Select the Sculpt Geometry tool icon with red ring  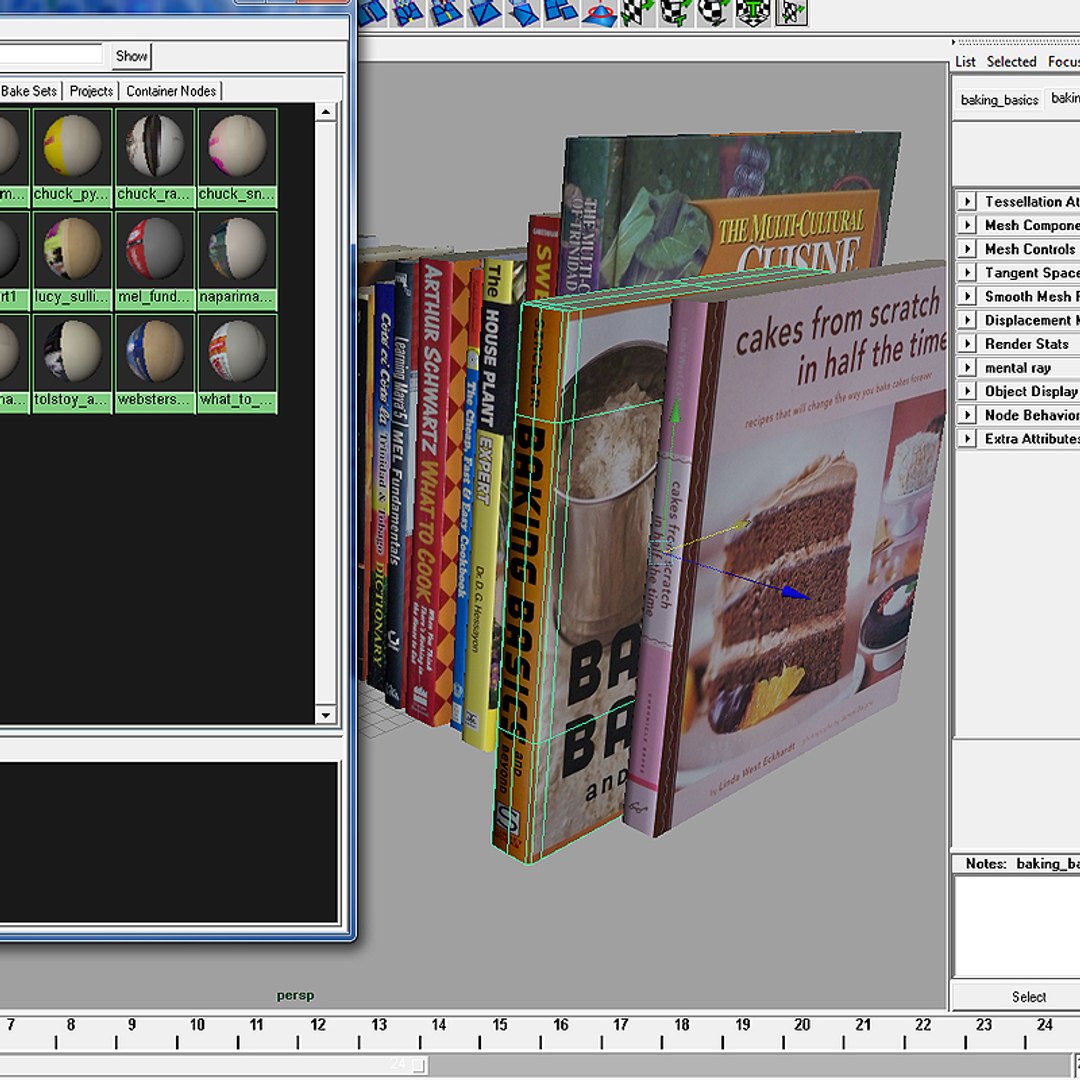pos(599,13)
